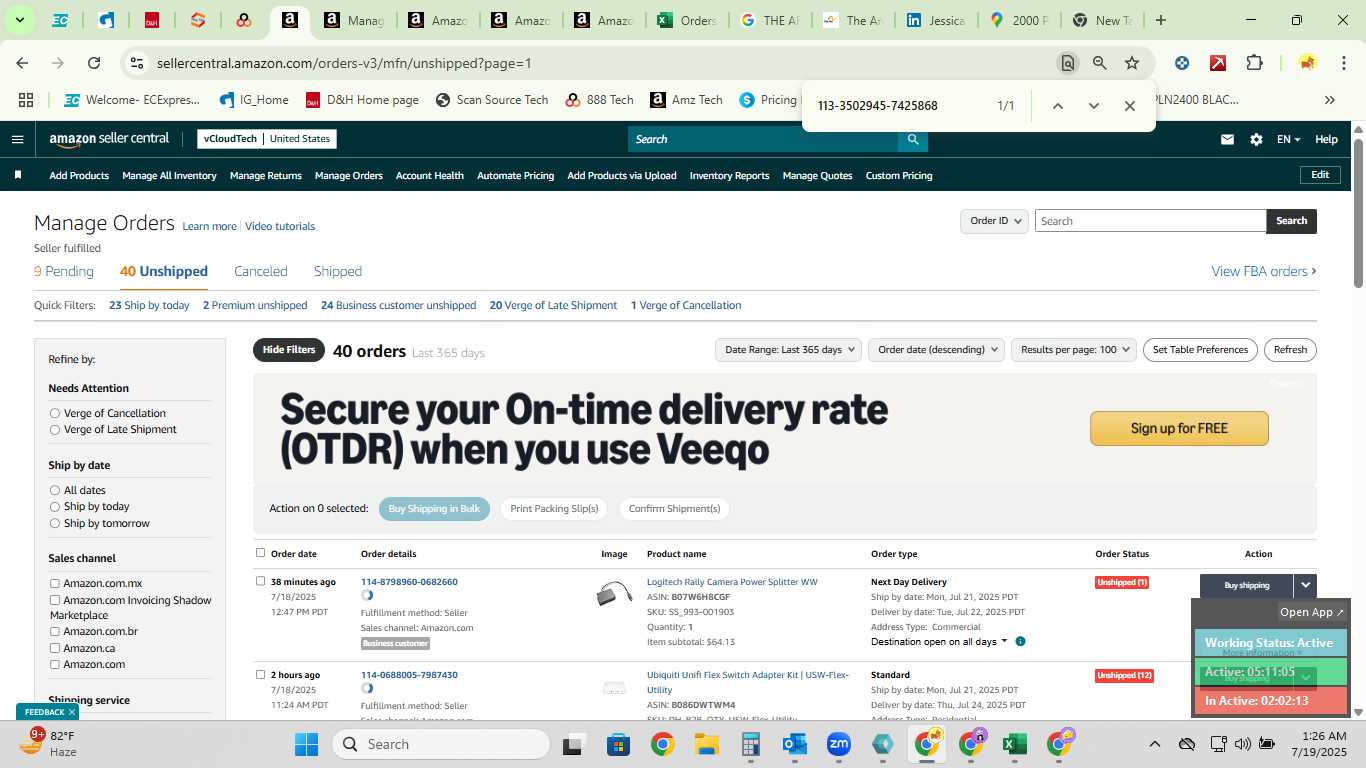Reload the page with browser refresh
This screenshot has width=1366, height=768.
tap(94, 63)
